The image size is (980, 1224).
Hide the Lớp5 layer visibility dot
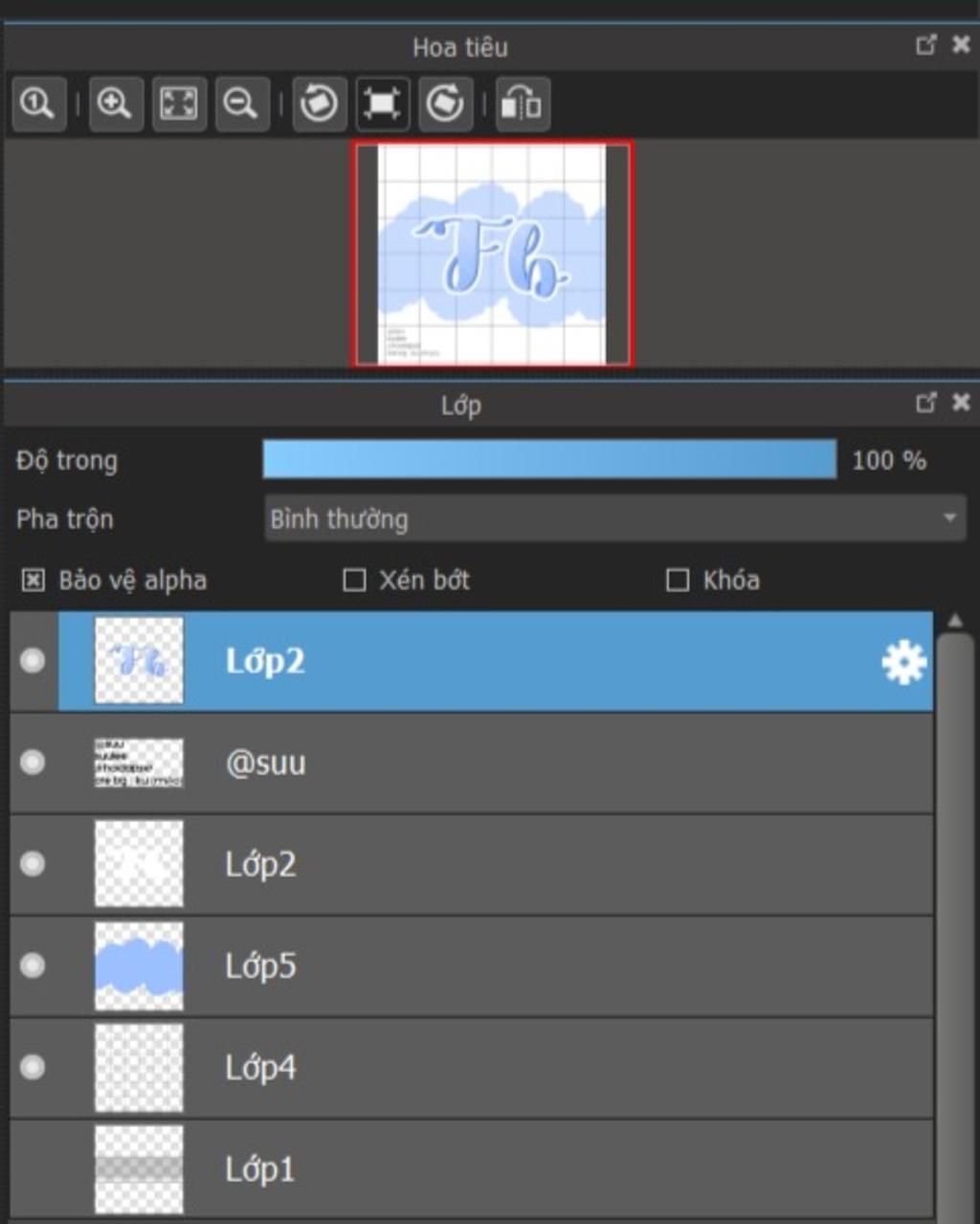[x=33, y=966]
